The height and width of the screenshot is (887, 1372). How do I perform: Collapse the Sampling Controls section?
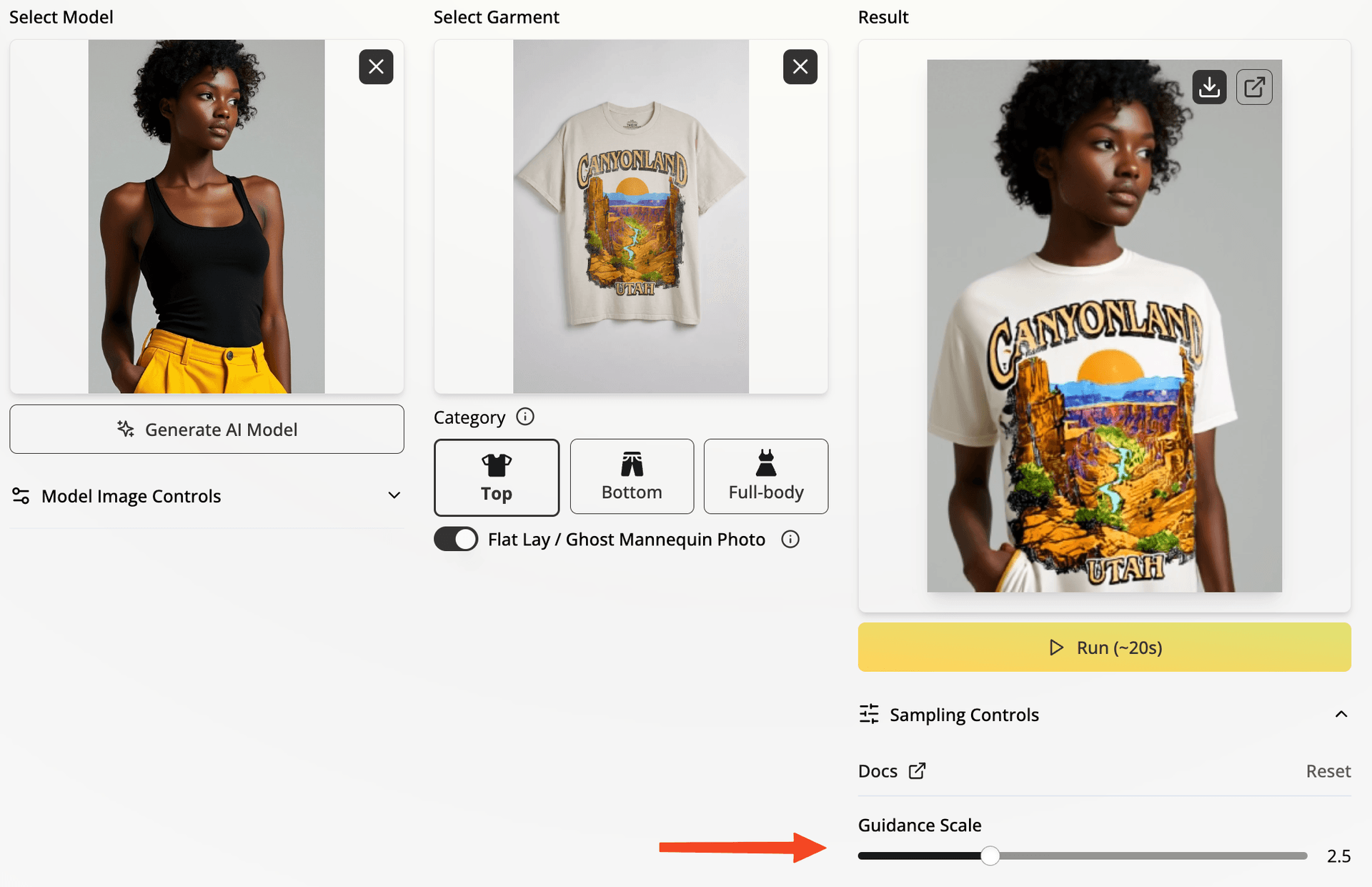[1341, 714]
